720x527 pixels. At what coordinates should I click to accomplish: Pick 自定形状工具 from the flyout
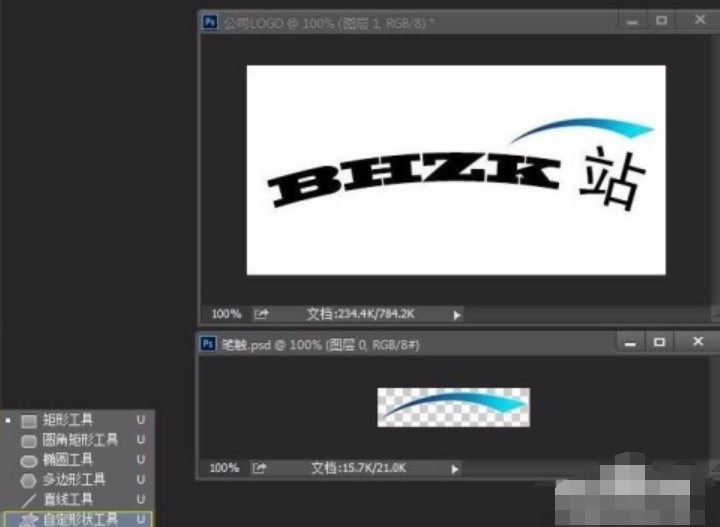click(77, 519)
